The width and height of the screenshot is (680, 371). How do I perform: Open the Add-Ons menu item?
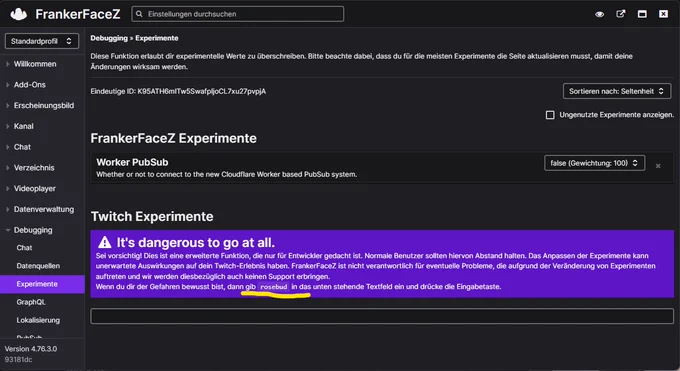29,85
